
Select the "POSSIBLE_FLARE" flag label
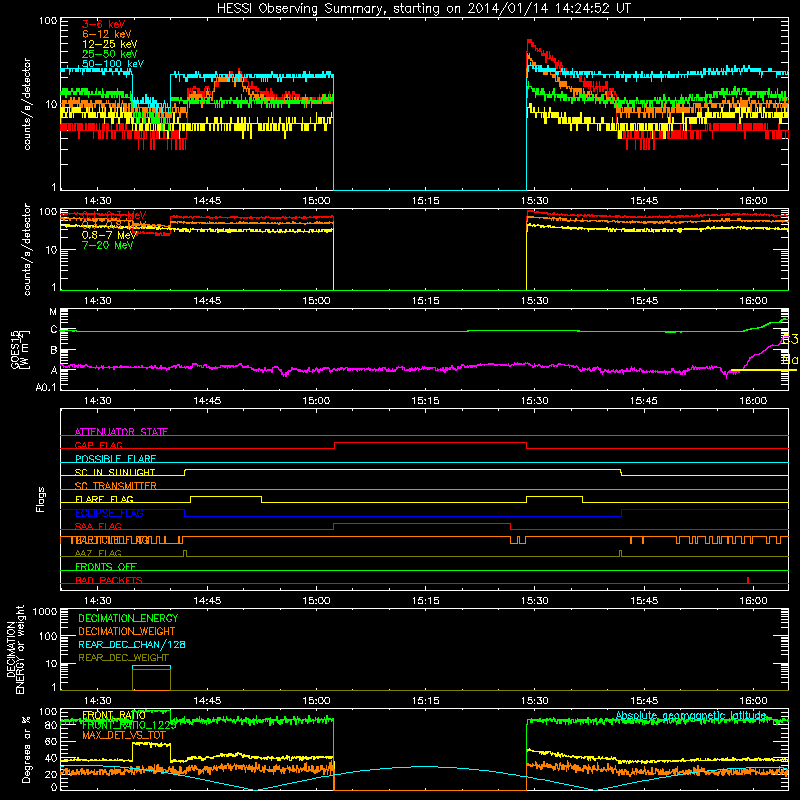tap(115, 459)
